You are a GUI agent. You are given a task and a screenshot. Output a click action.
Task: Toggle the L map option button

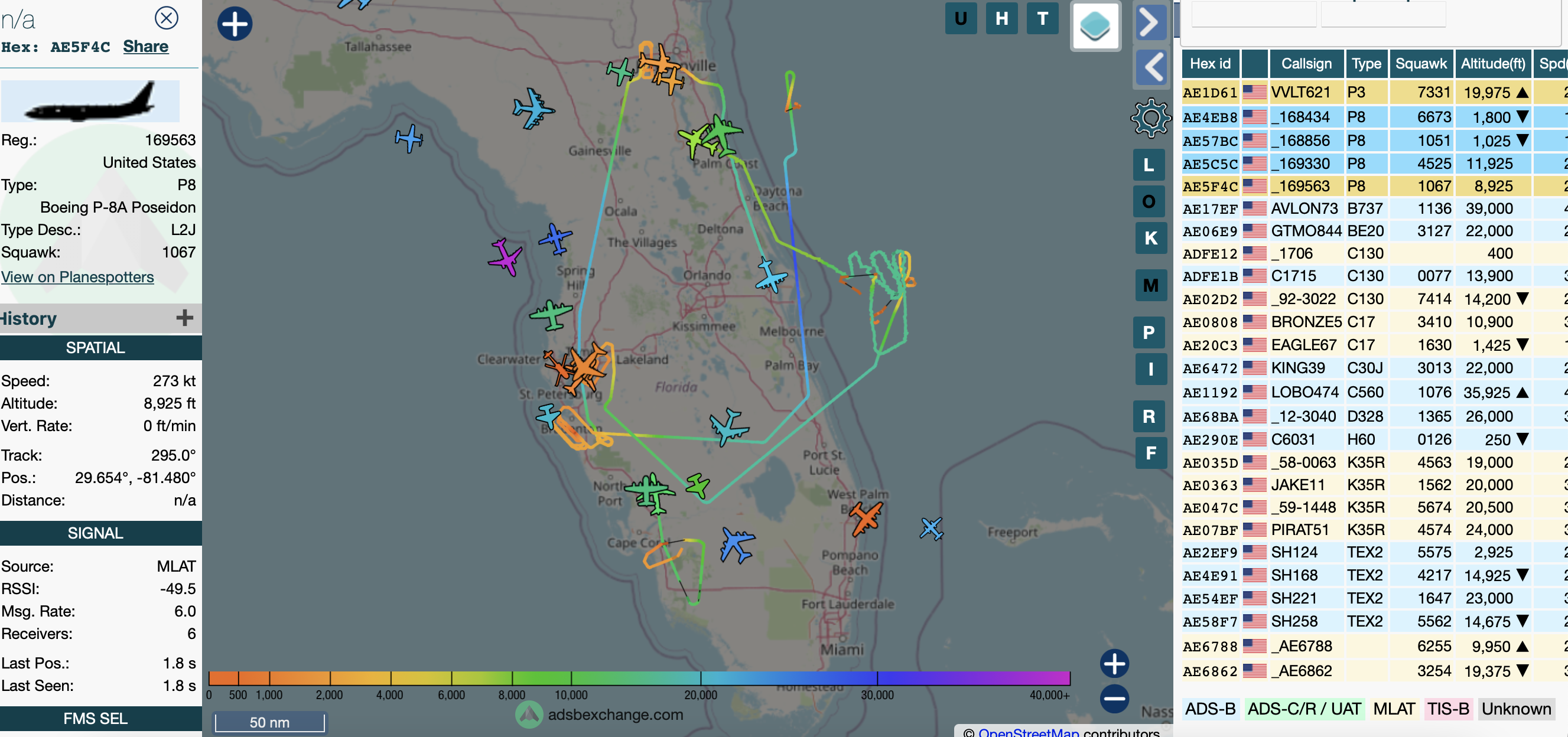coord(1149,165)
